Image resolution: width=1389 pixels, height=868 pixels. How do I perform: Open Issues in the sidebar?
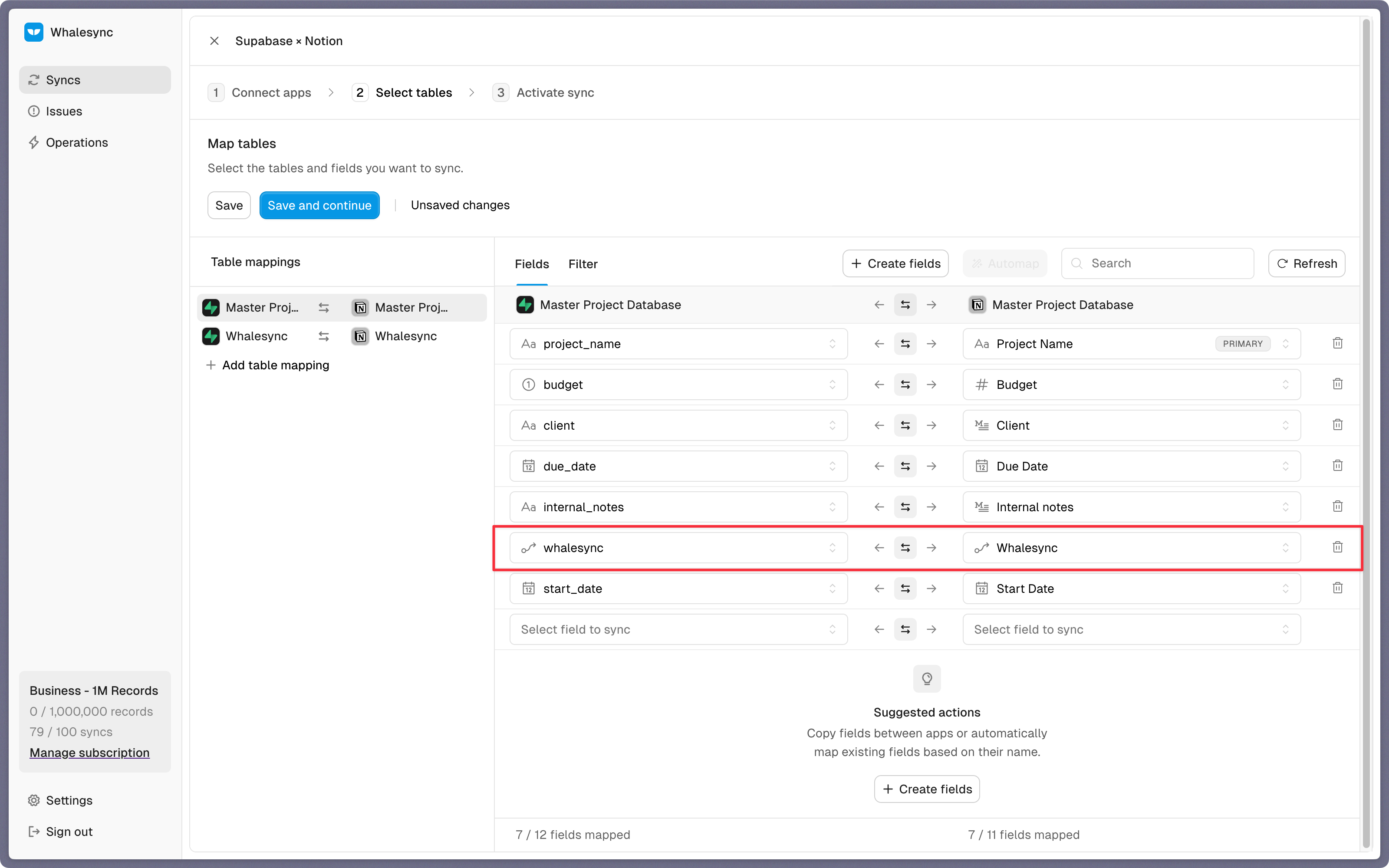click(95, 112)
